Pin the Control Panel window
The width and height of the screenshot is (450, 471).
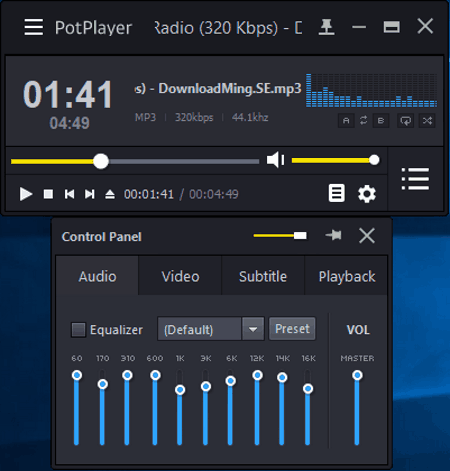coord(334,235)
